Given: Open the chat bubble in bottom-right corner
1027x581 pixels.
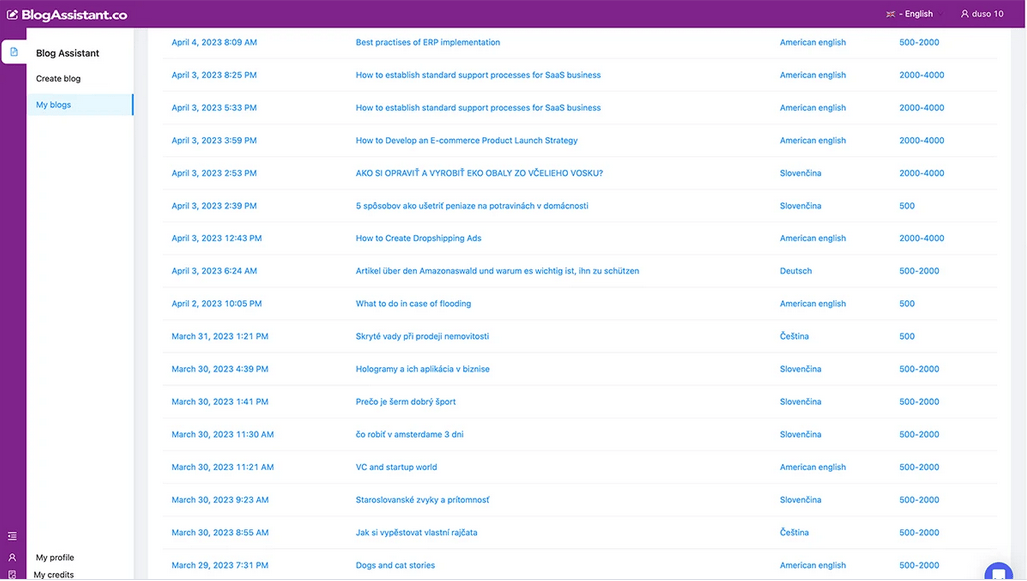Looking at the screenshot, I should [x=997, y=573].
